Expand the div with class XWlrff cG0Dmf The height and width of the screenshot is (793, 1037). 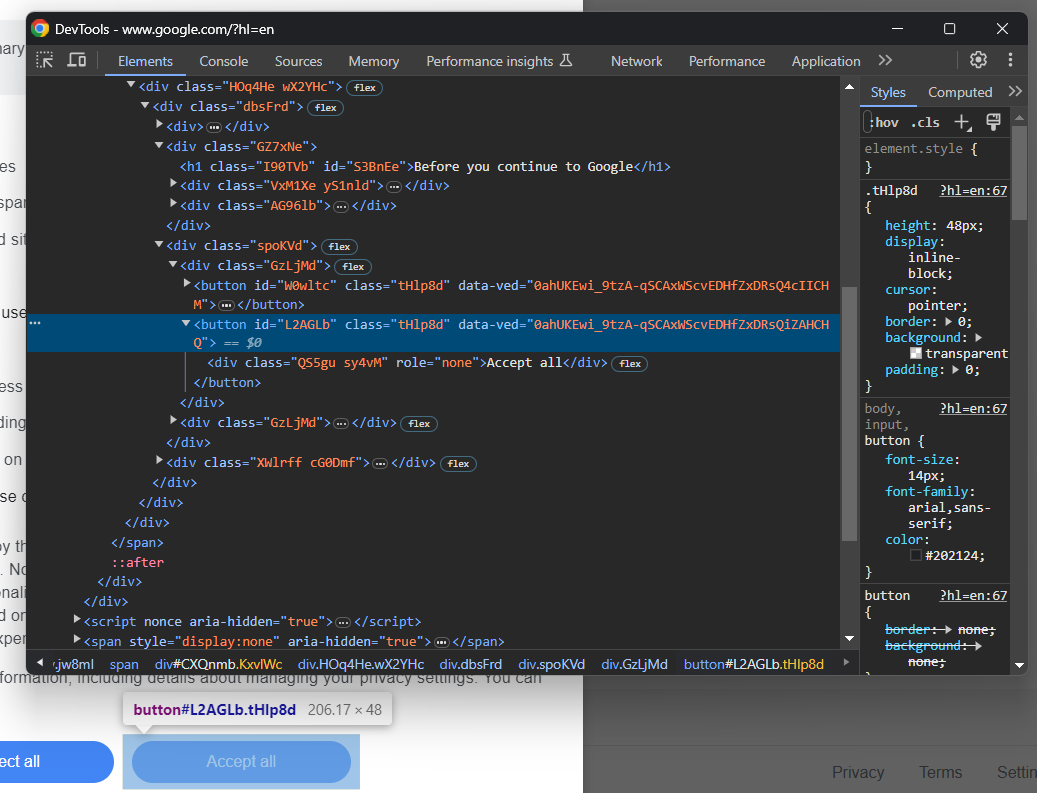tap(160, 461)
